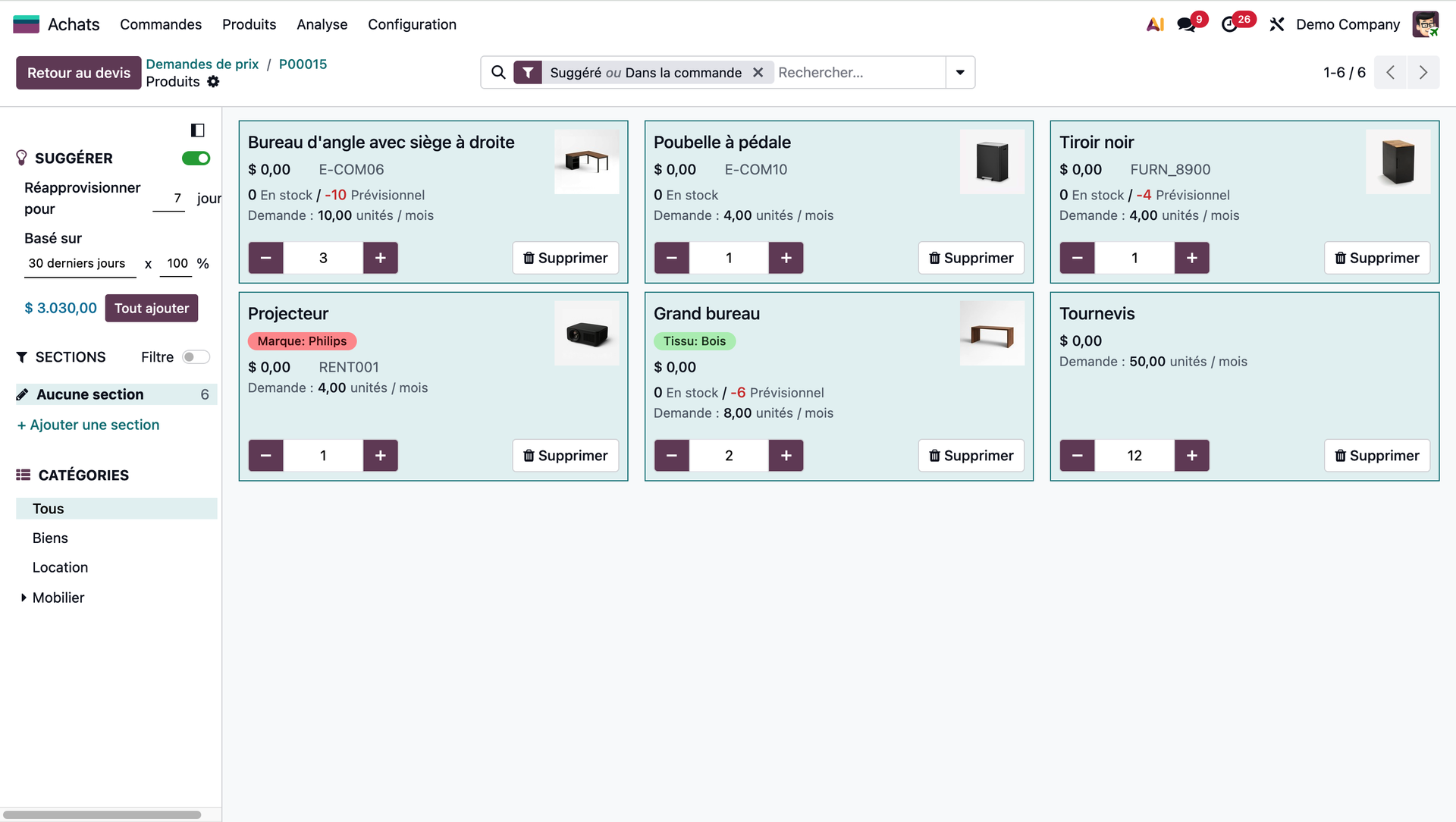The width and height of the screenshot is (1456, 822).
Task: Expand the Mobilier category
Action: (24, 598)
